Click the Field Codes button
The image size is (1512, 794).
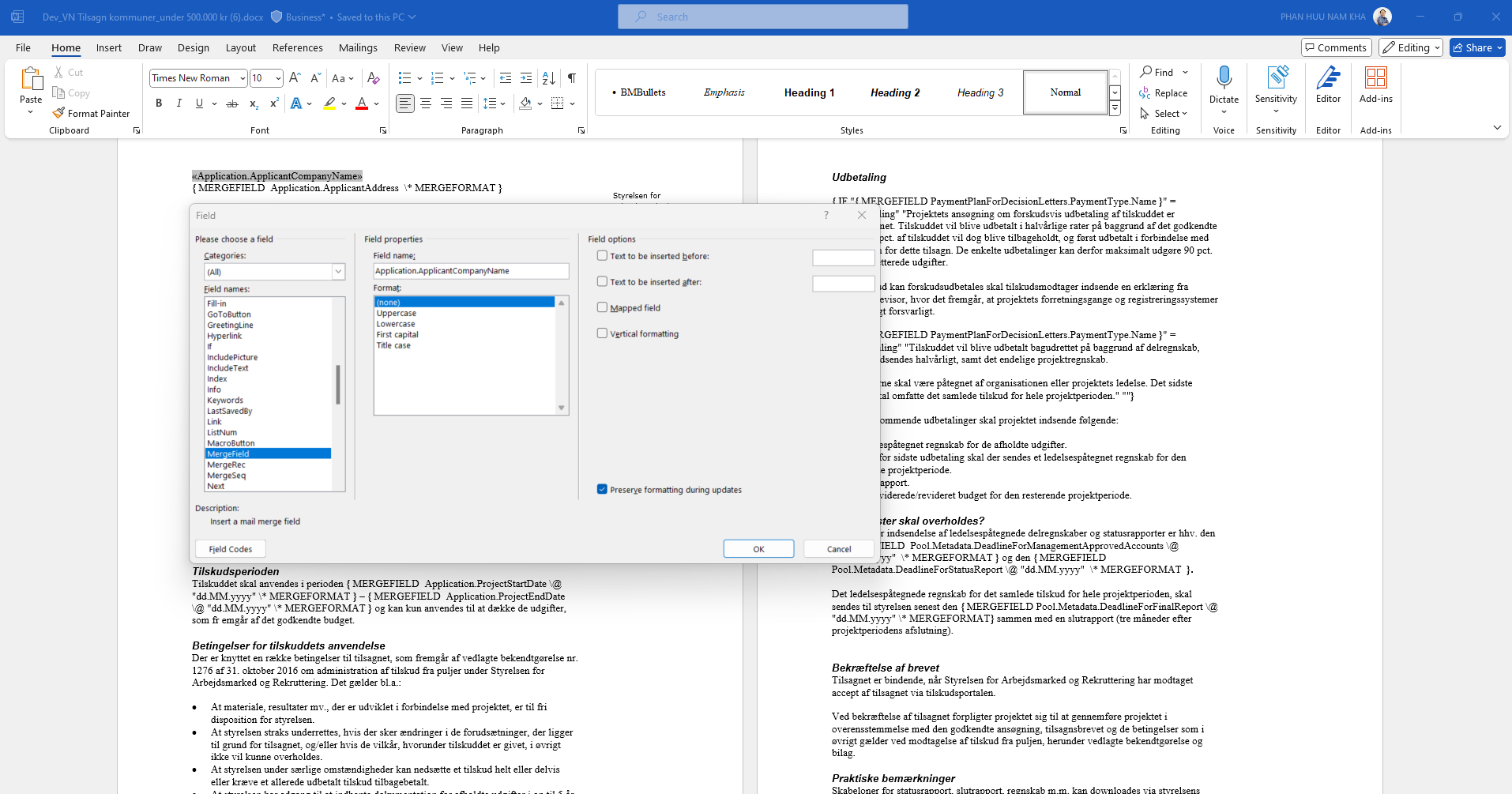tap(231, 549)
